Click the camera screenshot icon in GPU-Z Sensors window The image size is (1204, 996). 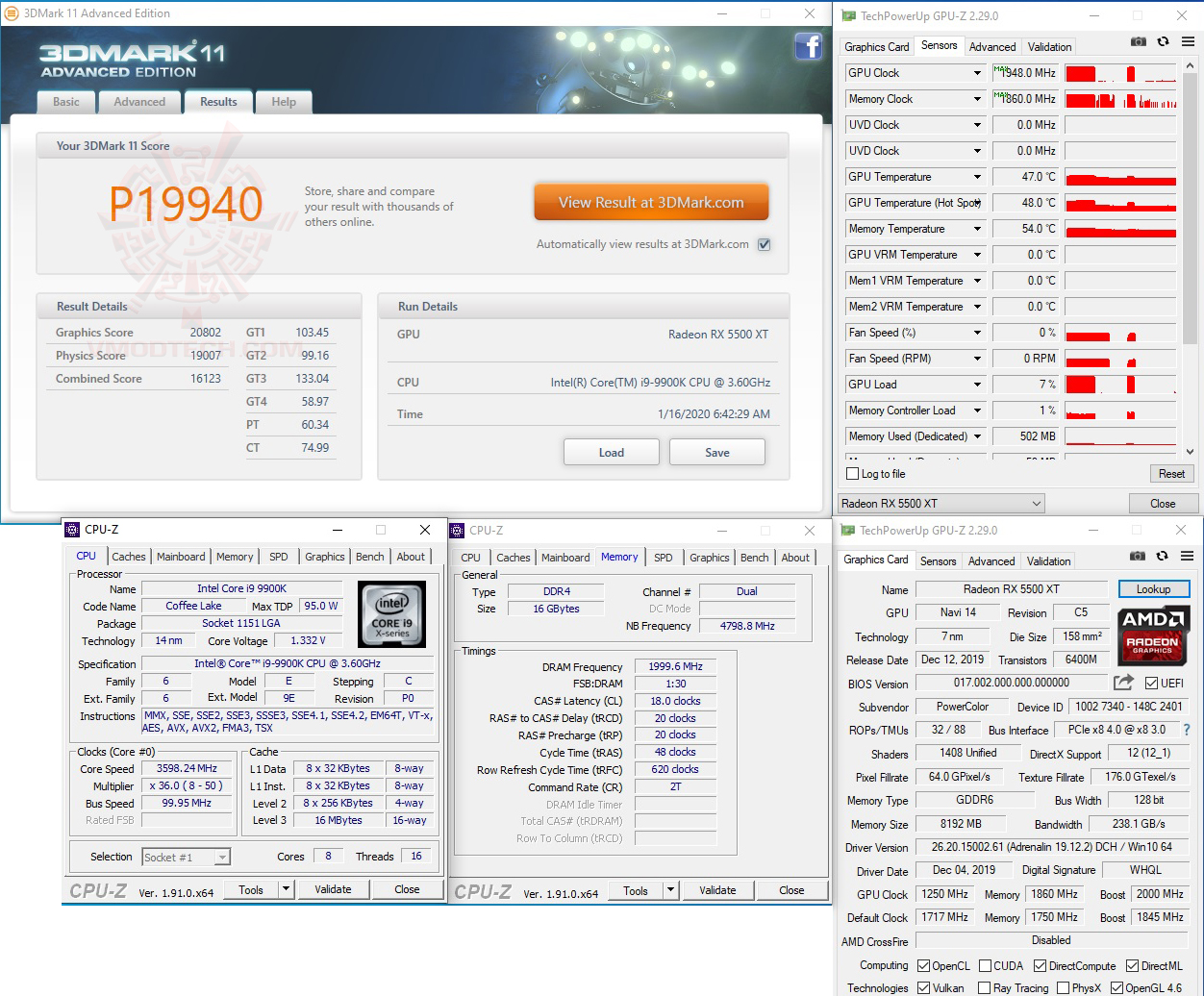coord(1139,42)
